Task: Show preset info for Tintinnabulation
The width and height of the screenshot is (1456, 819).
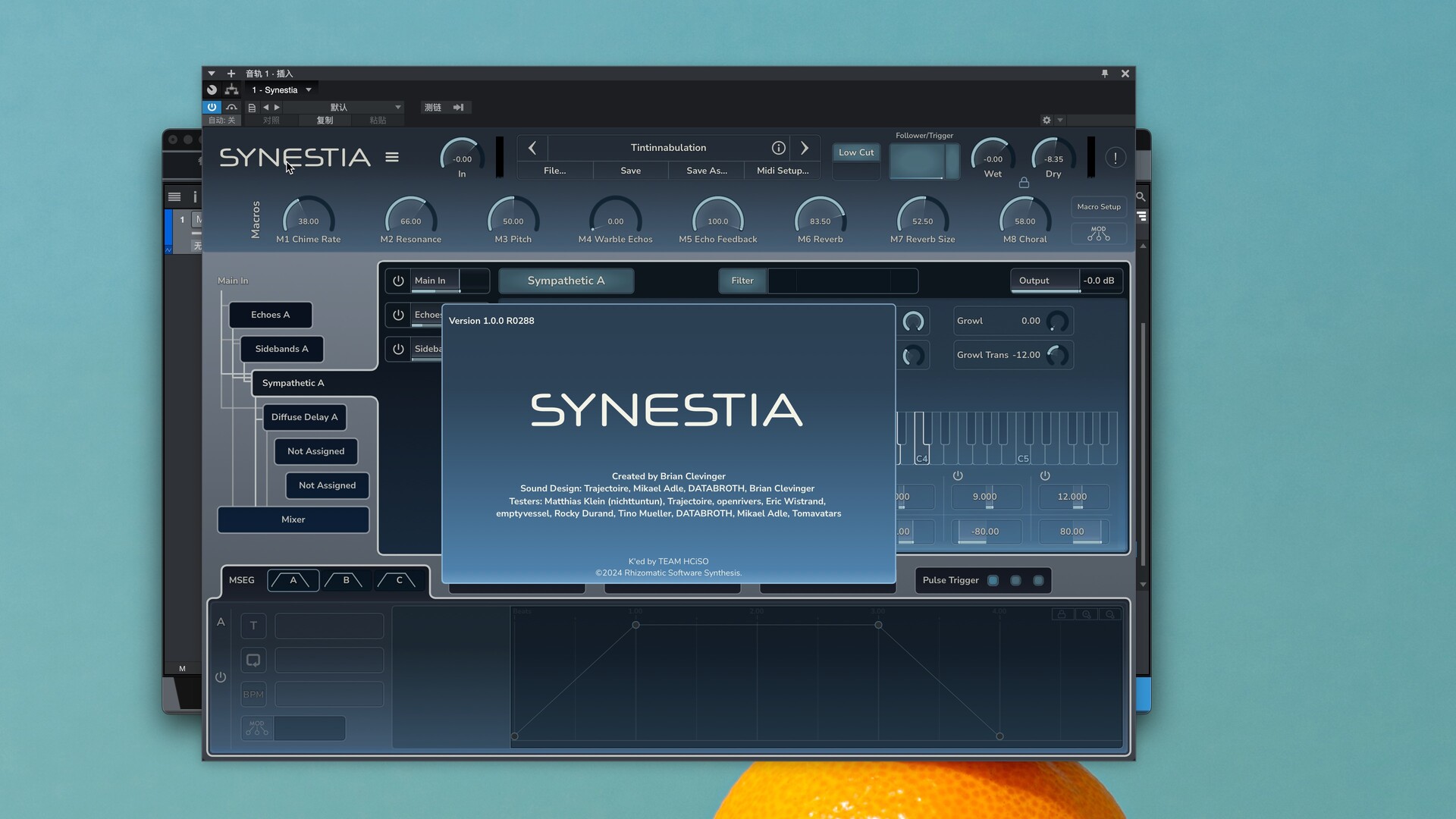Action: point(778,148)
